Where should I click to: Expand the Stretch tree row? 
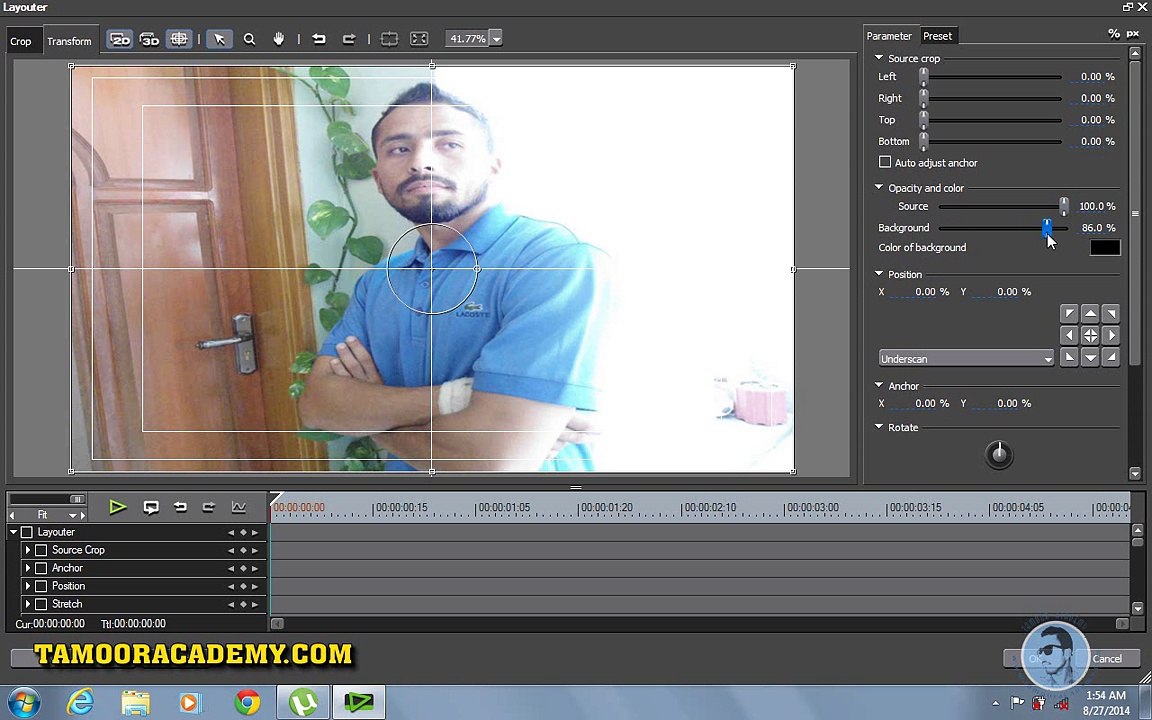pyautogui.click(x=28, y=604)
